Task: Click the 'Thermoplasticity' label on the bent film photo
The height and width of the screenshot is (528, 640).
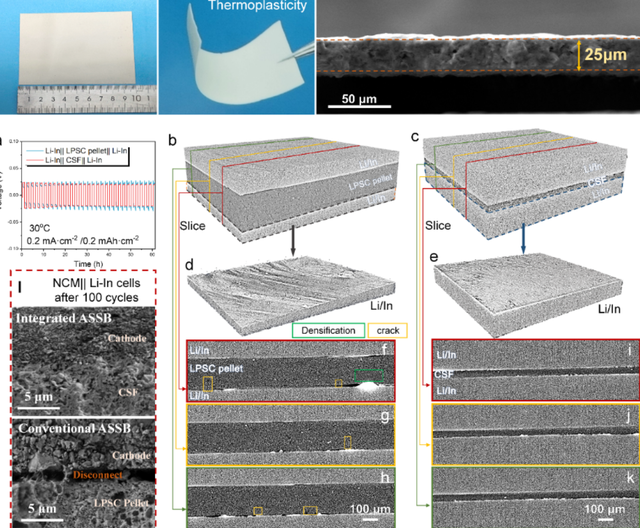Action: tap(257, 5)
